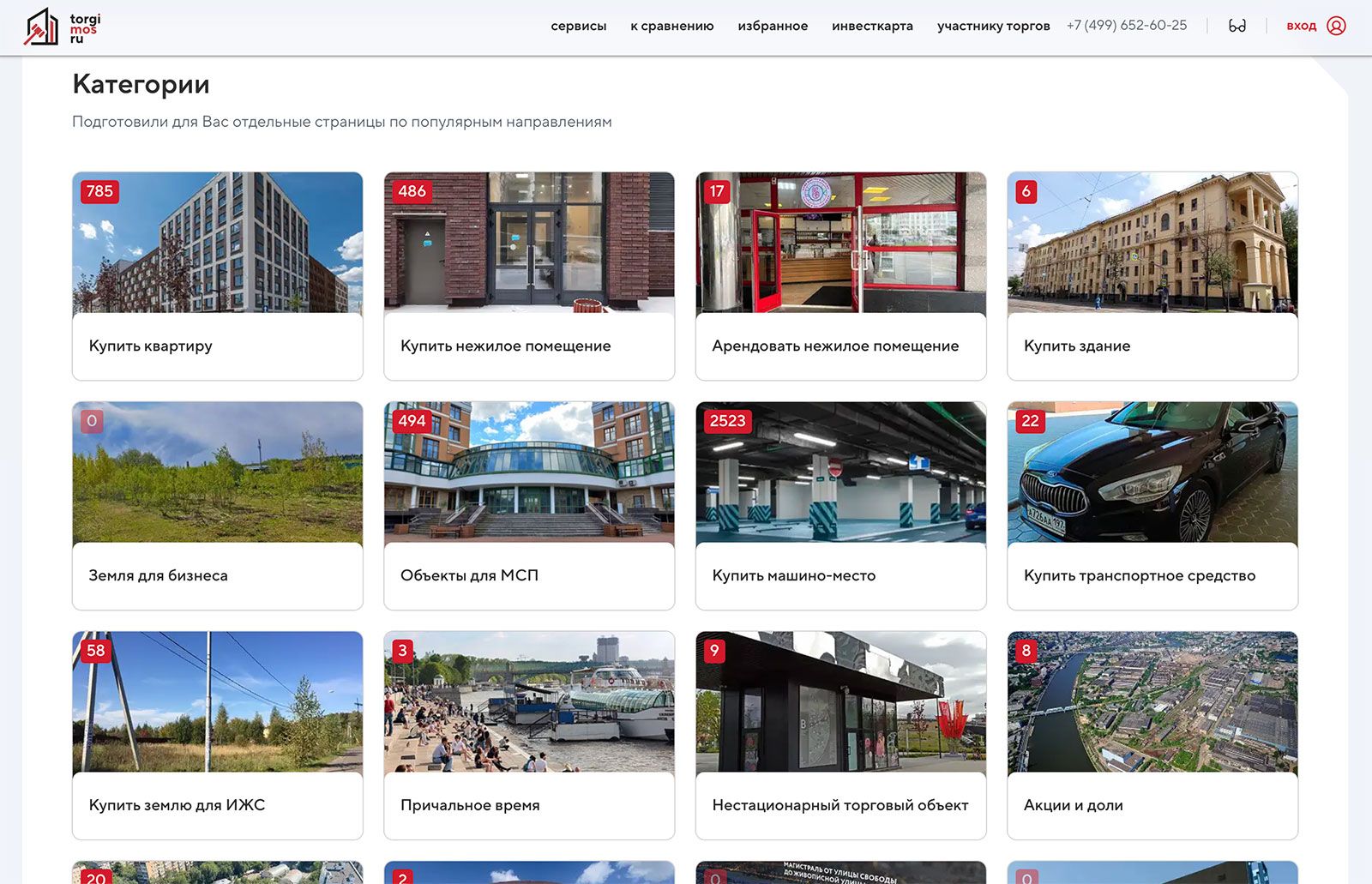Image resolution: width=1372 pixels, height=884 pixels.
Task: Click the torgi mos ru logo
Action: click(x=62, y=27)
